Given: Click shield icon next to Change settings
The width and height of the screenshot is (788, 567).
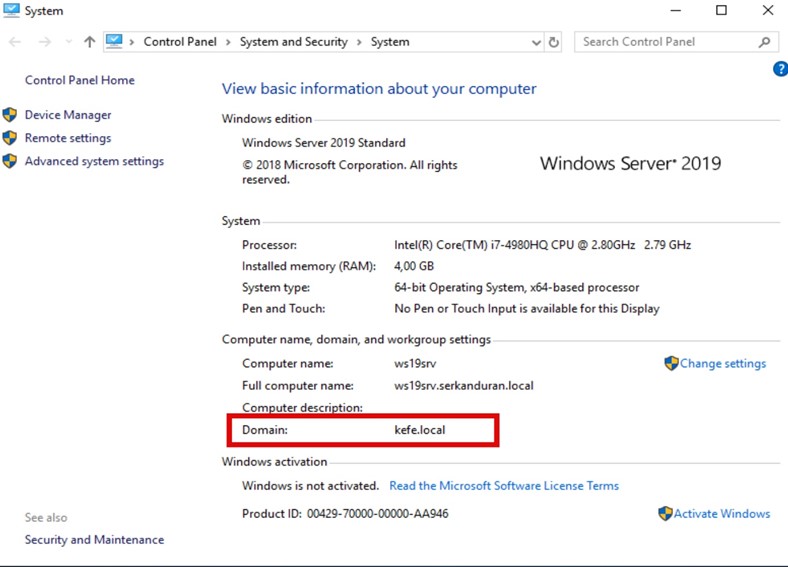Looking at the screenshot, I should point(671,363).
